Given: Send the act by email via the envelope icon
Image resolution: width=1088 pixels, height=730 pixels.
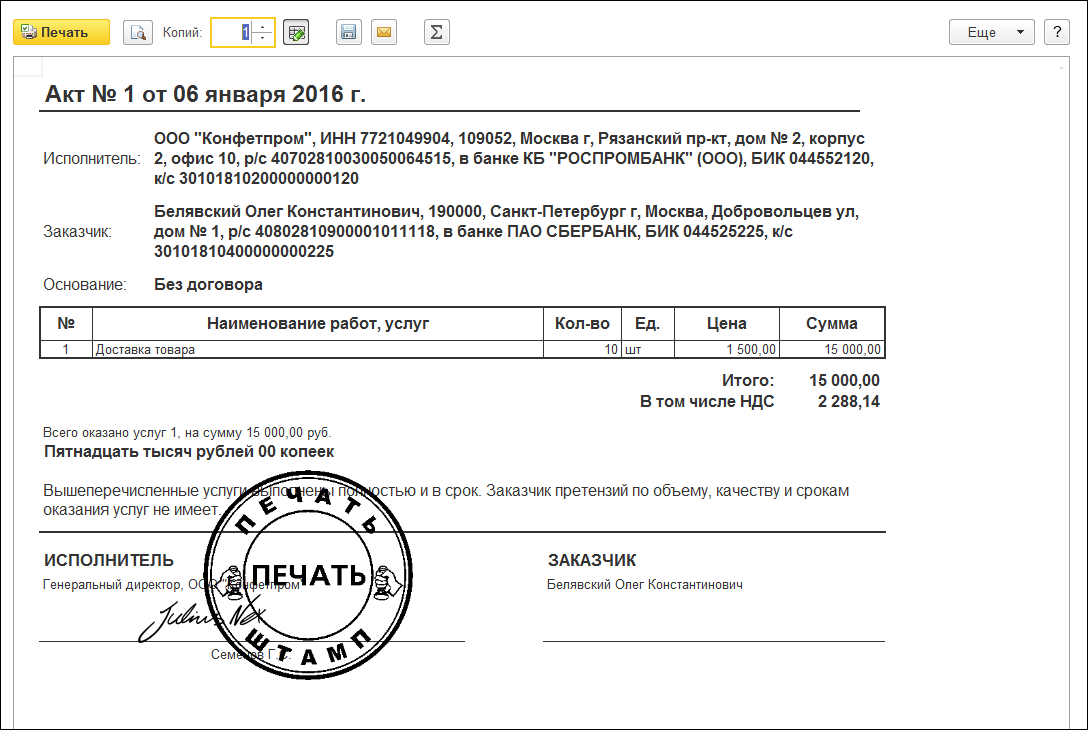Looking at the screenshot, I should click(x=384, y=33).
